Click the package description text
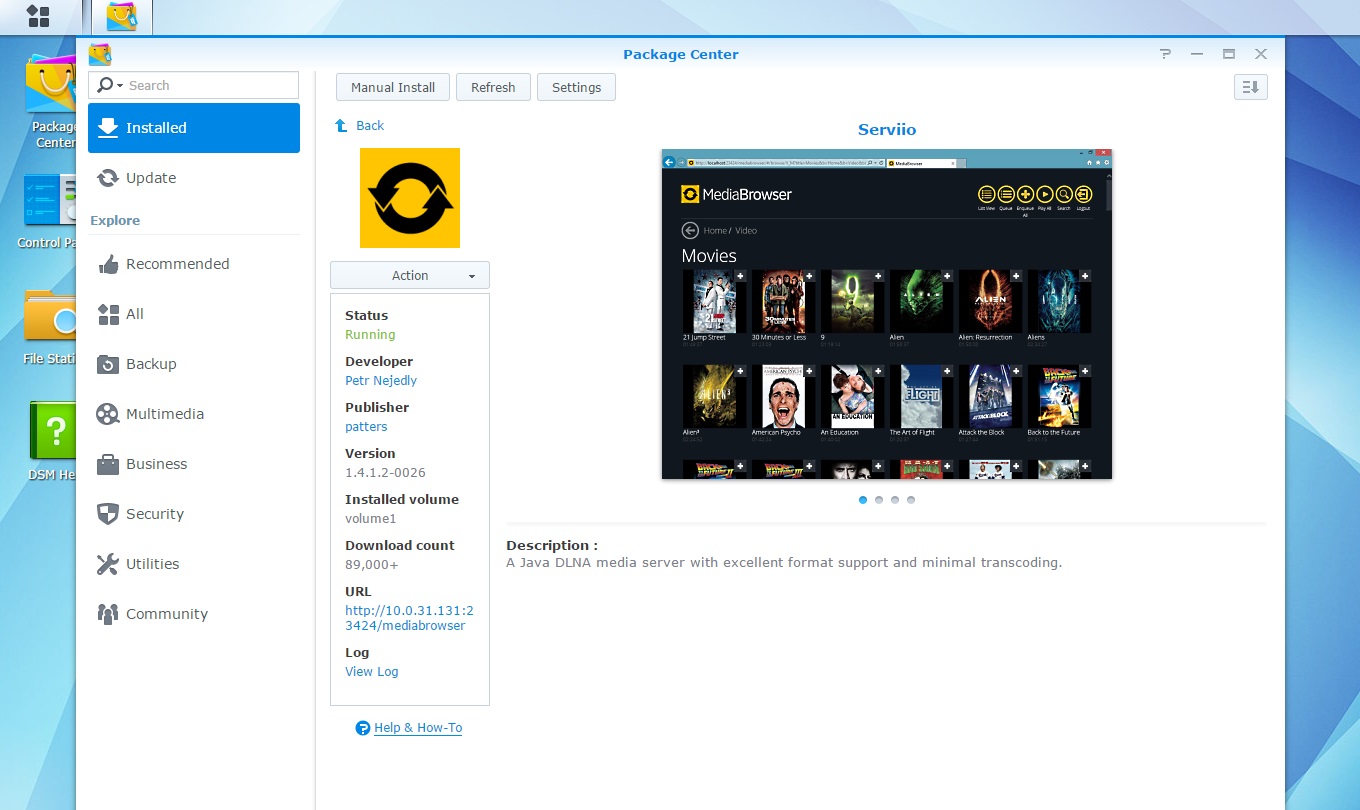The image size is (1360, 810). (784, 562)
